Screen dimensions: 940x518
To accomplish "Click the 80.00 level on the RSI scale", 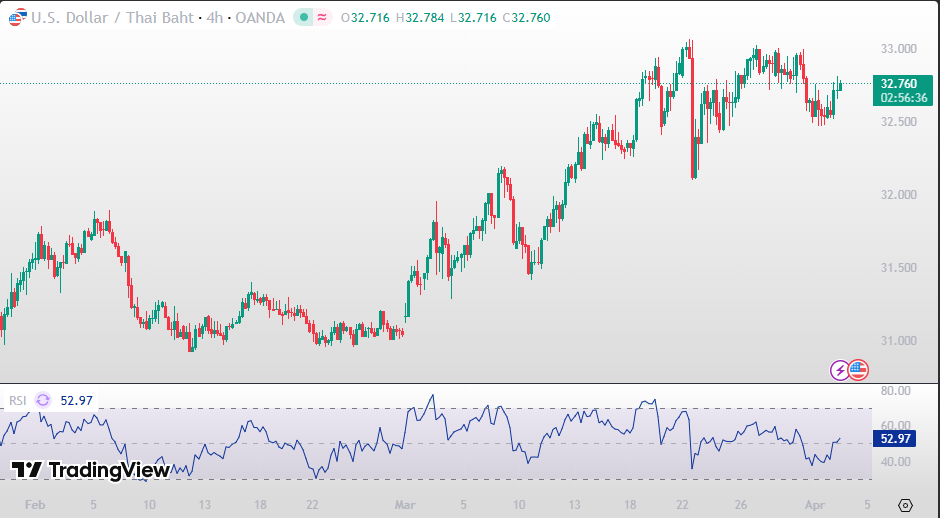I will 895,390.
